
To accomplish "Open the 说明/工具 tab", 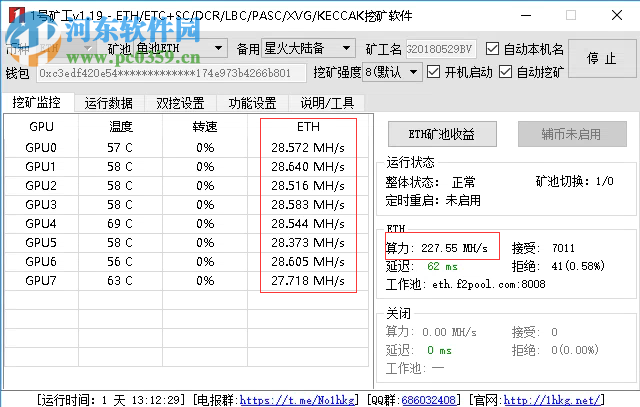I will click(327, 103).
